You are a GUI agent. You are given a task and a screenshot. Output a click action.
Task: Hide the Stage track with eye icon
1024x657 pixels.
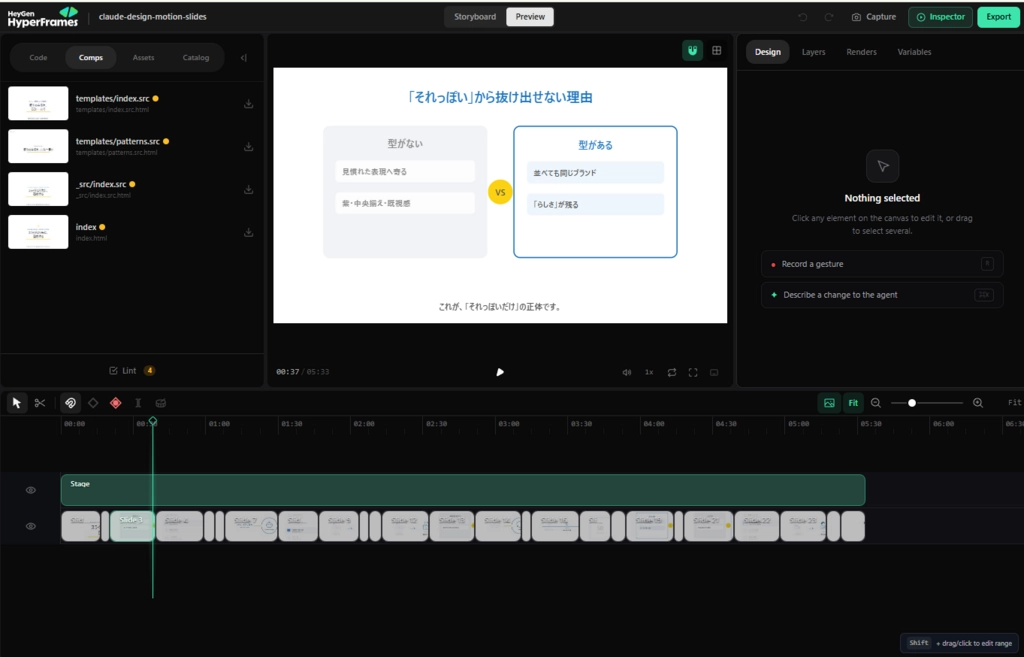click(x=31, y=490)
